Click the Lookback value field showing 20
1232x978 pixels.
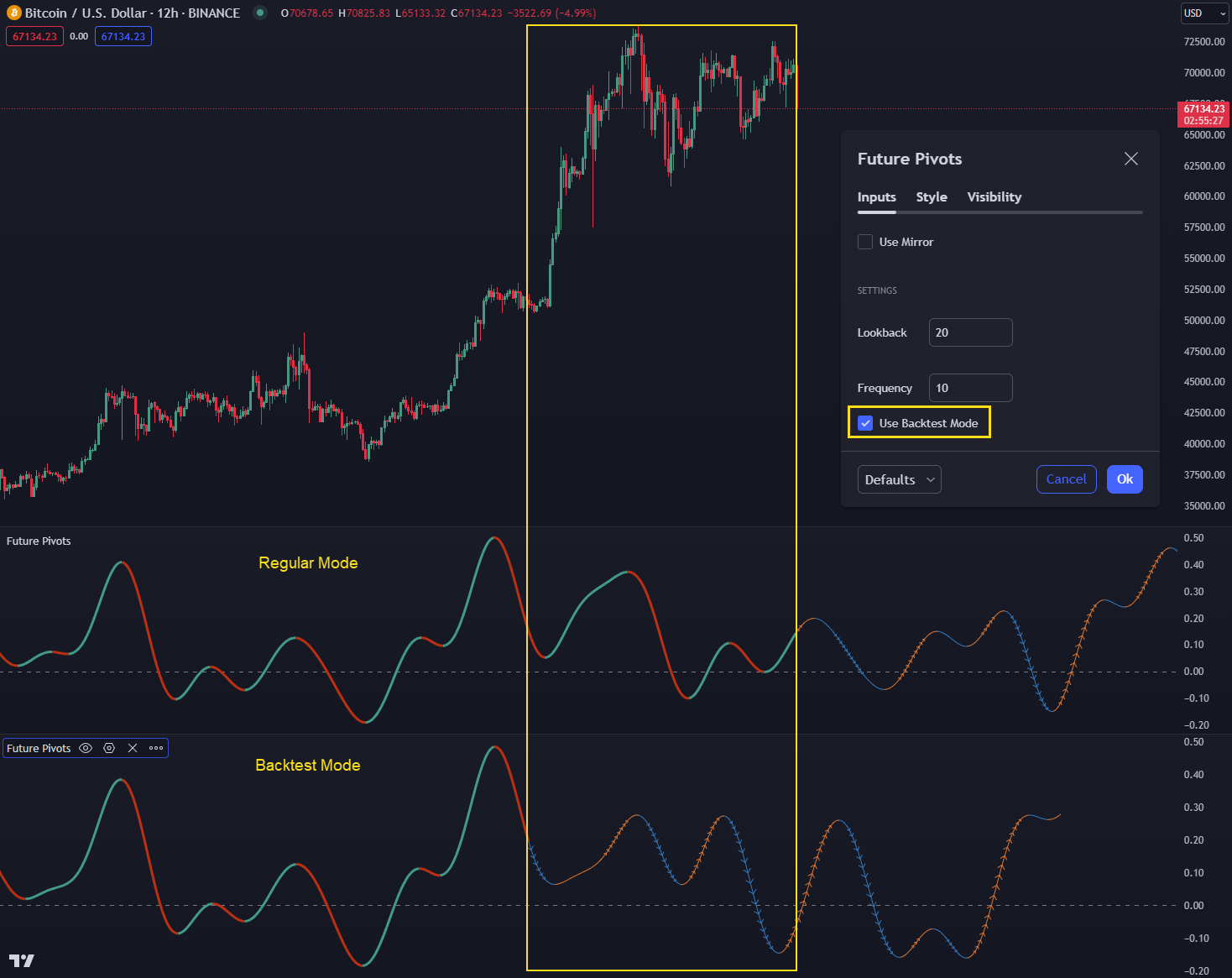pyautogui.click(x=970, y=332)
